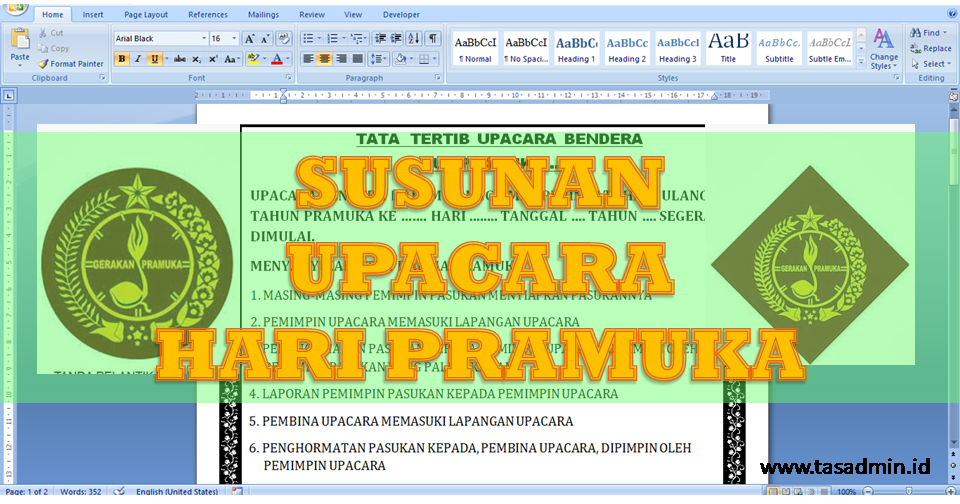The image size is (960, 504).
Task: Click the text highlight color marker
Action: pyautogui.click(x=252, y=59)
